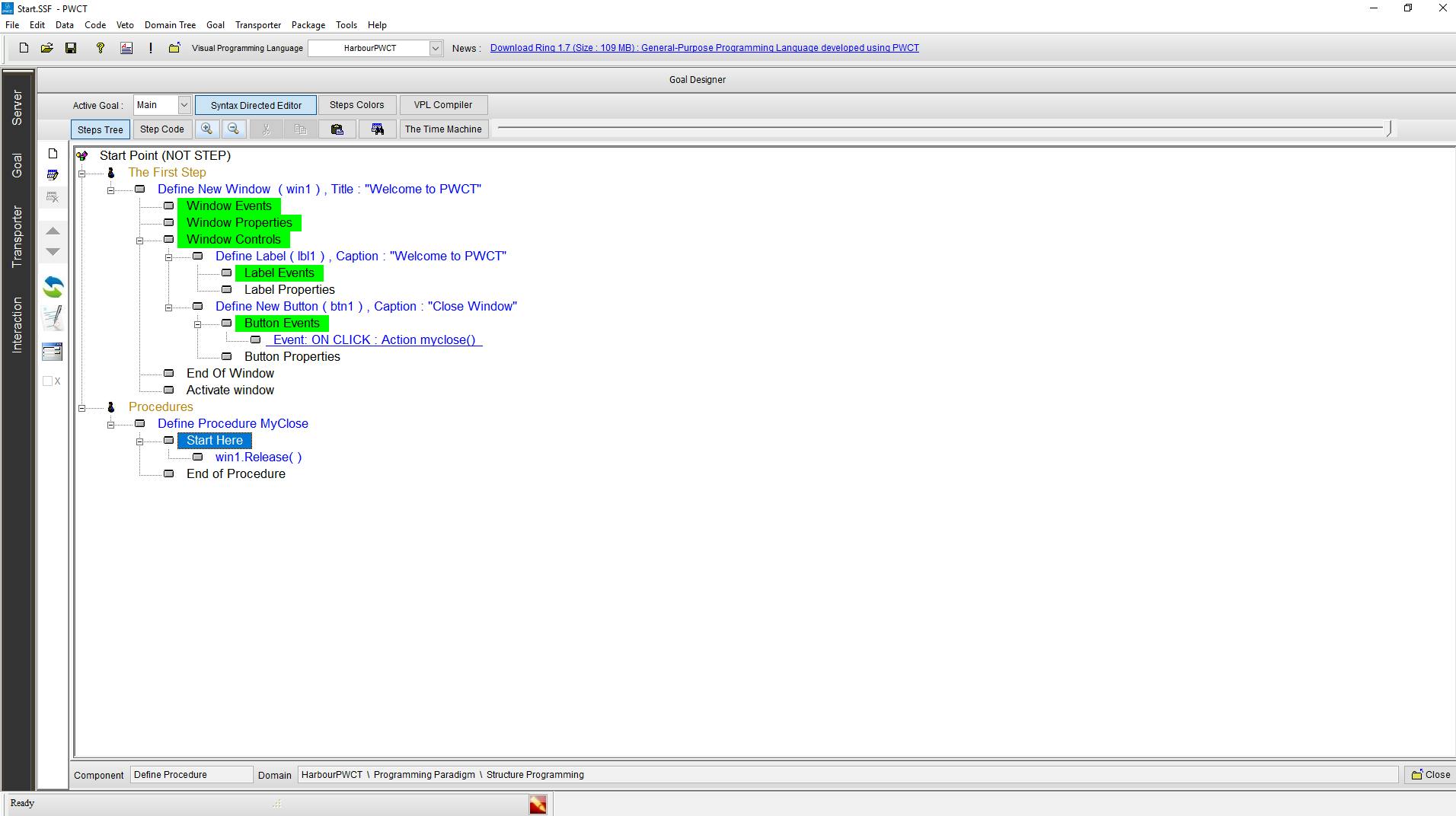Click the binoculars find icon
This screenshot has height=816, width=1456.
pyautogui.click(x=378, y=129)
